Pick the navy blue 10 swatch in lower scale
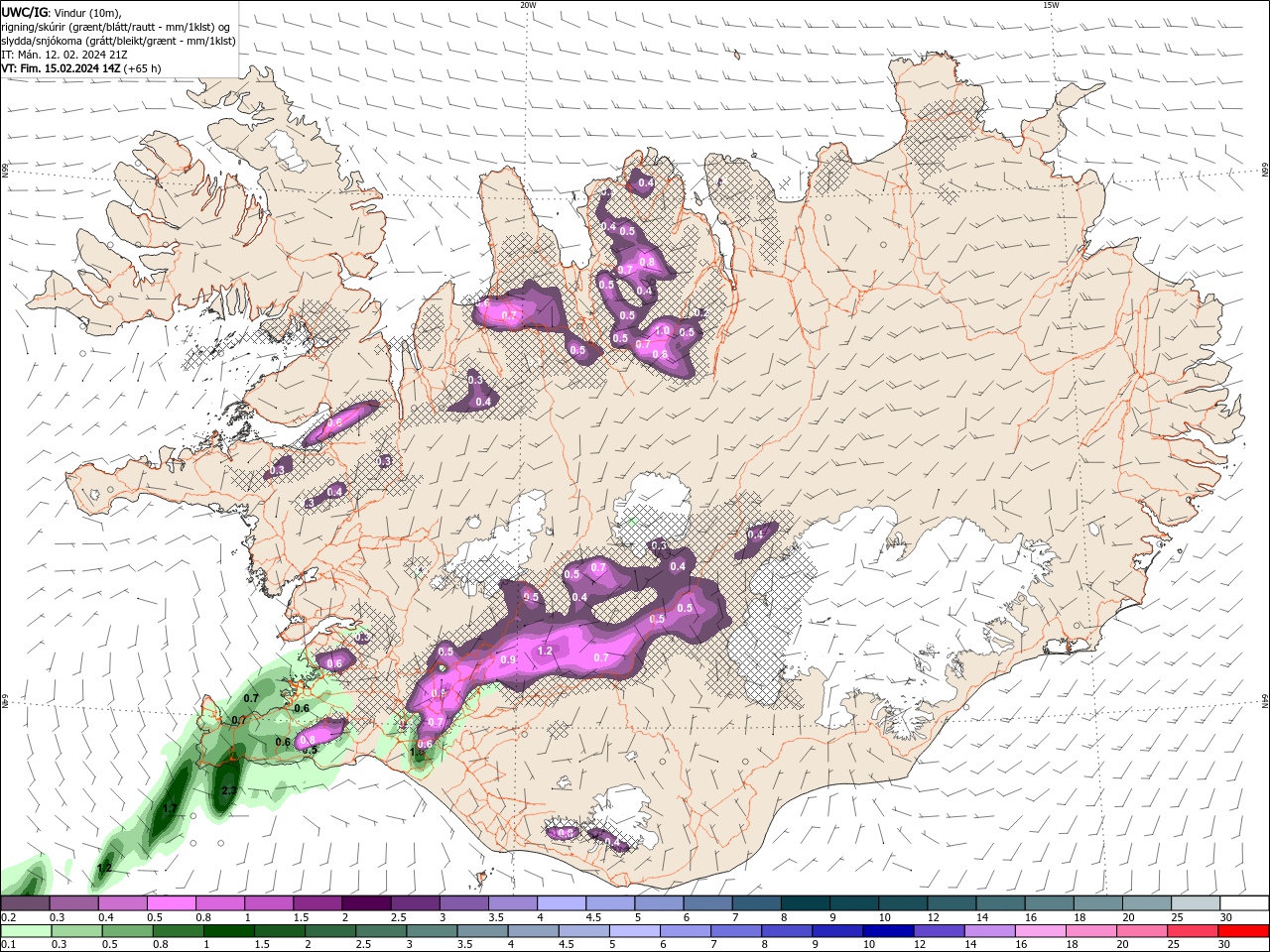The height and width of the screenshot is (952, 1270). [x=888, y=931]
